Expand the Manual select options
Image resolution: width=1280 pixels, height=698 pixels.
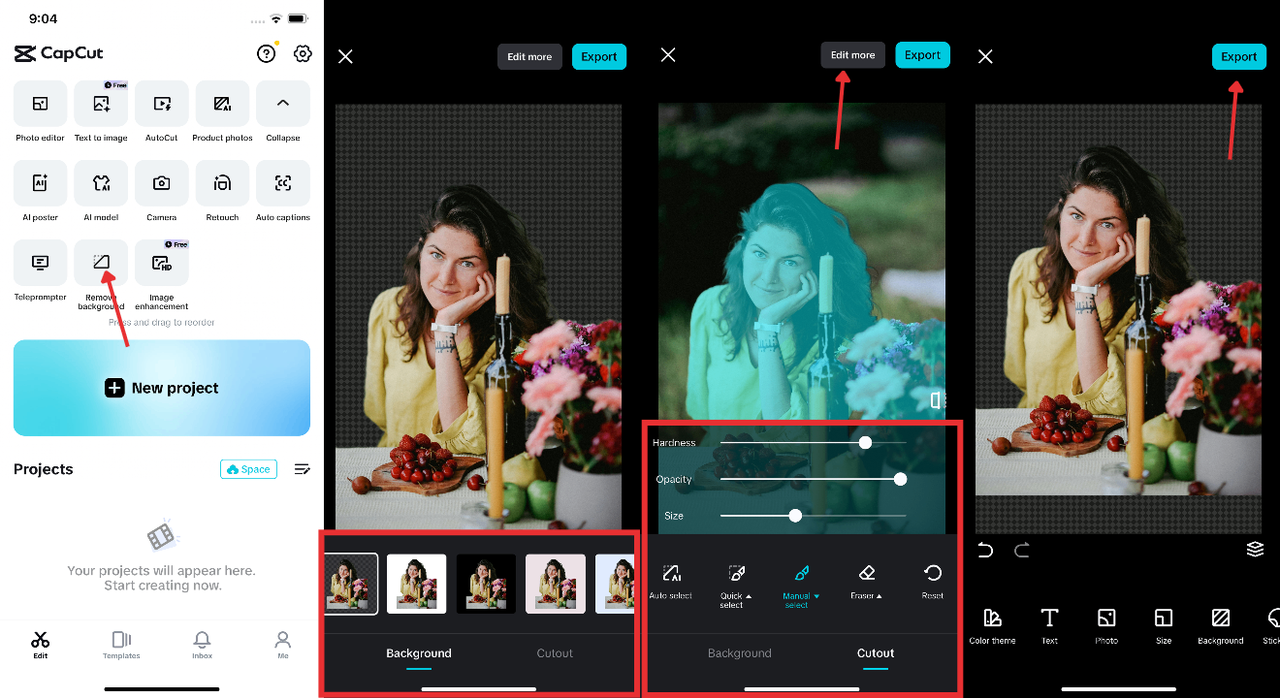(801, 584)
